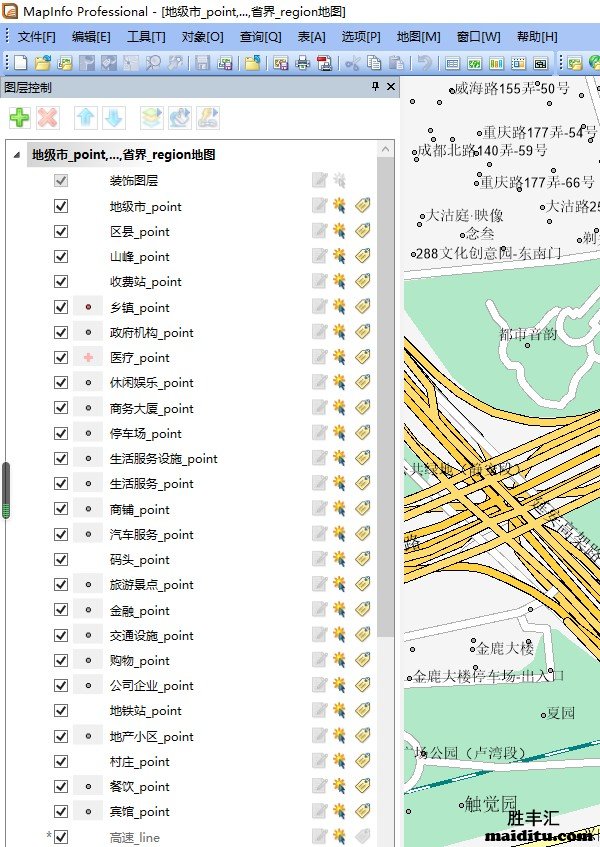
Task: Select the 生活服务设施_point layer name
Action: click(x=164, y=459)
